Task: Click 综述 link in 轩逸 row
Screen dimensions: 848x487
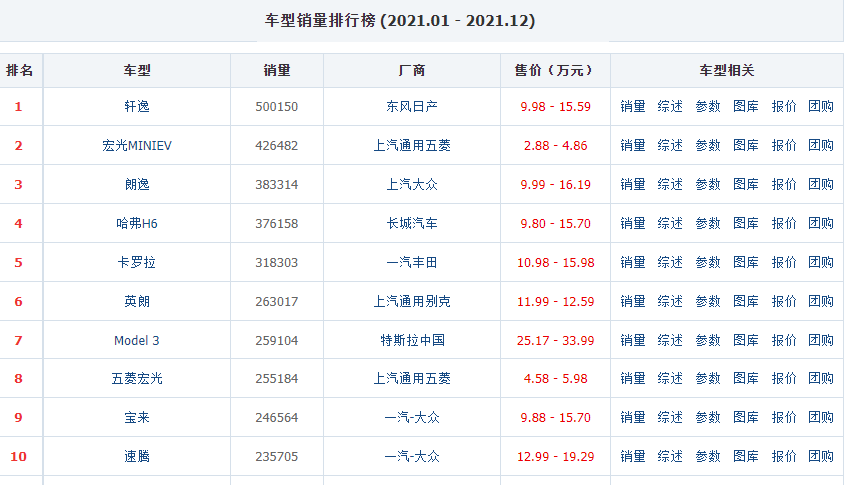Action: [670, 107]
